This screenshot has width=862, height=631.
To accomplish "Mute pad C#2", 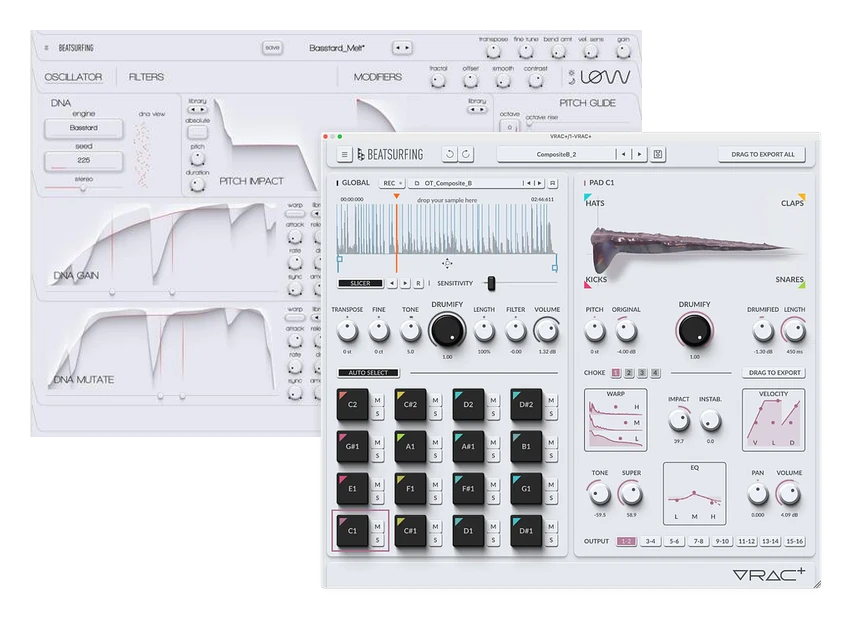I will 435,401.
